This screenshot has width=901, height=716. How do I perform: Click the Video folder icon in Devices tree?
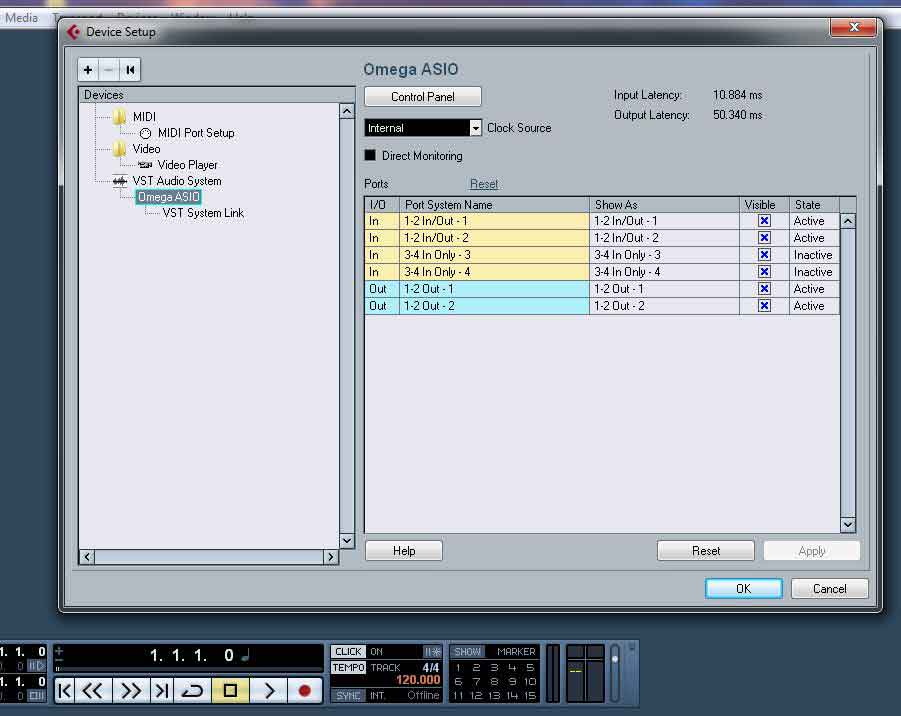pyautogui.click(x=119, y=149)
